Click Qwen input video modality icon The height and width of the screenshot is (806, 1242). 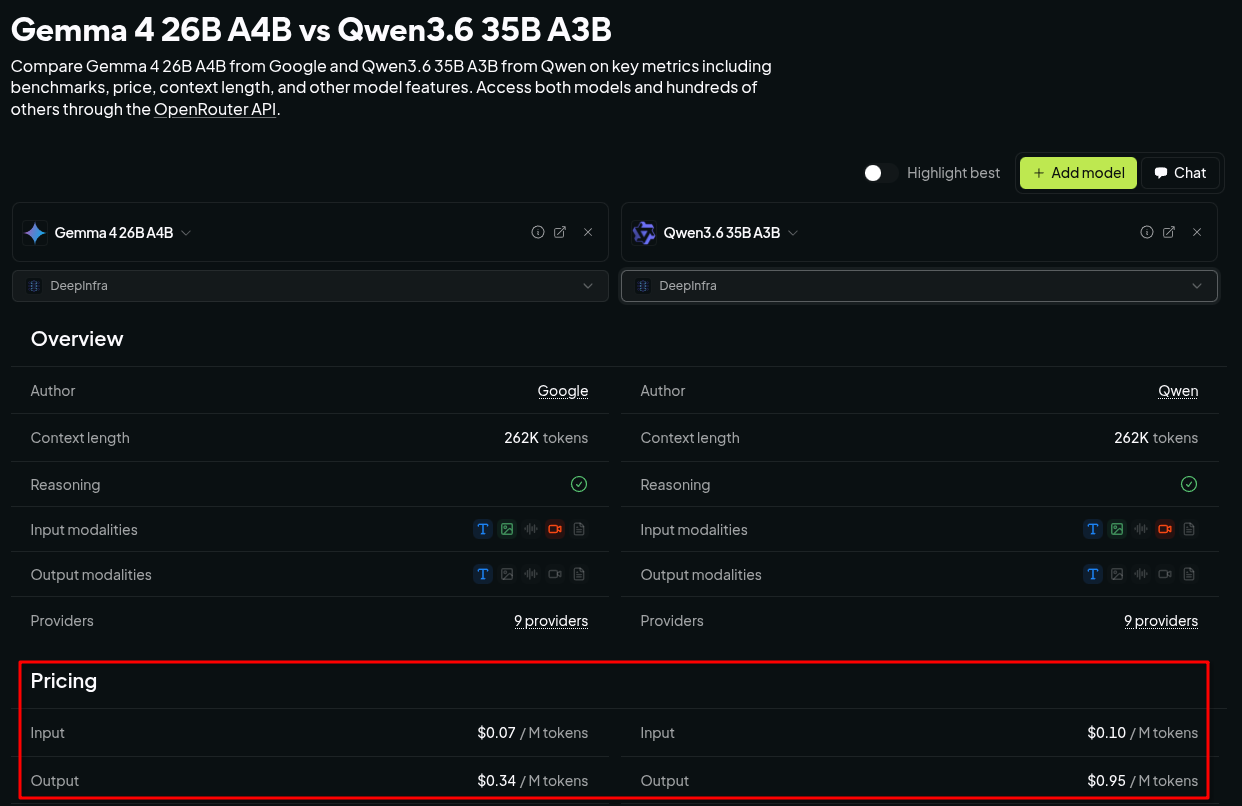pyautogui.click(x=1165, y=529)
